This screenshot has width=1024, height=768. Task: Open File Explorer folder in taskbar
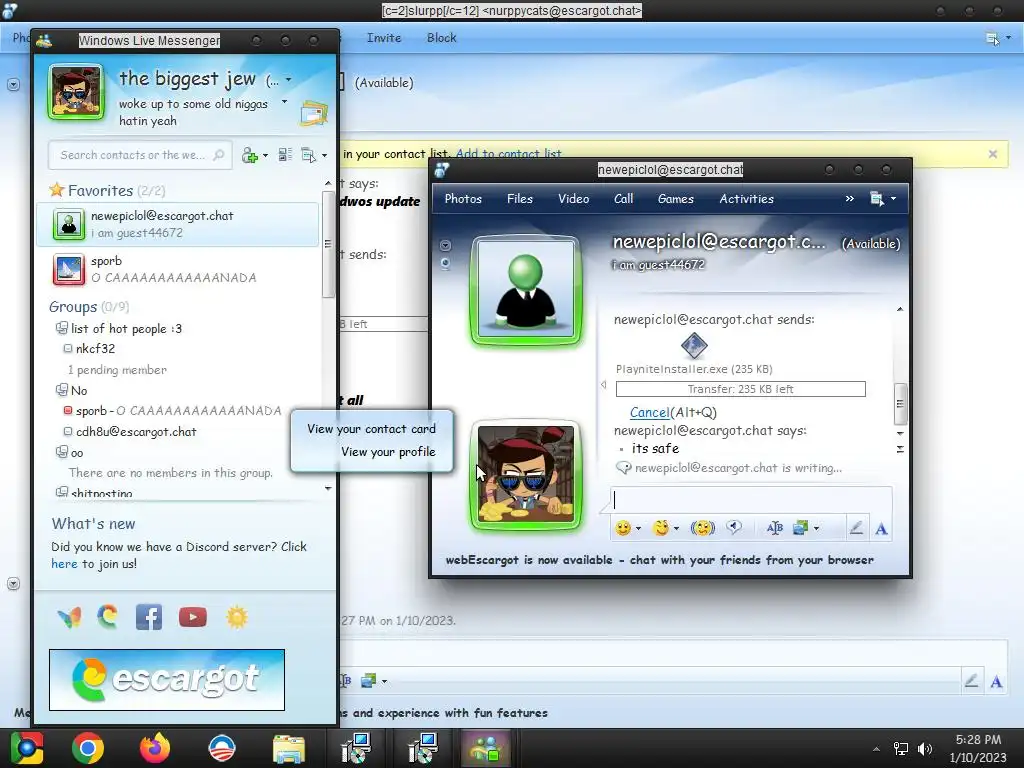point(288,748)
